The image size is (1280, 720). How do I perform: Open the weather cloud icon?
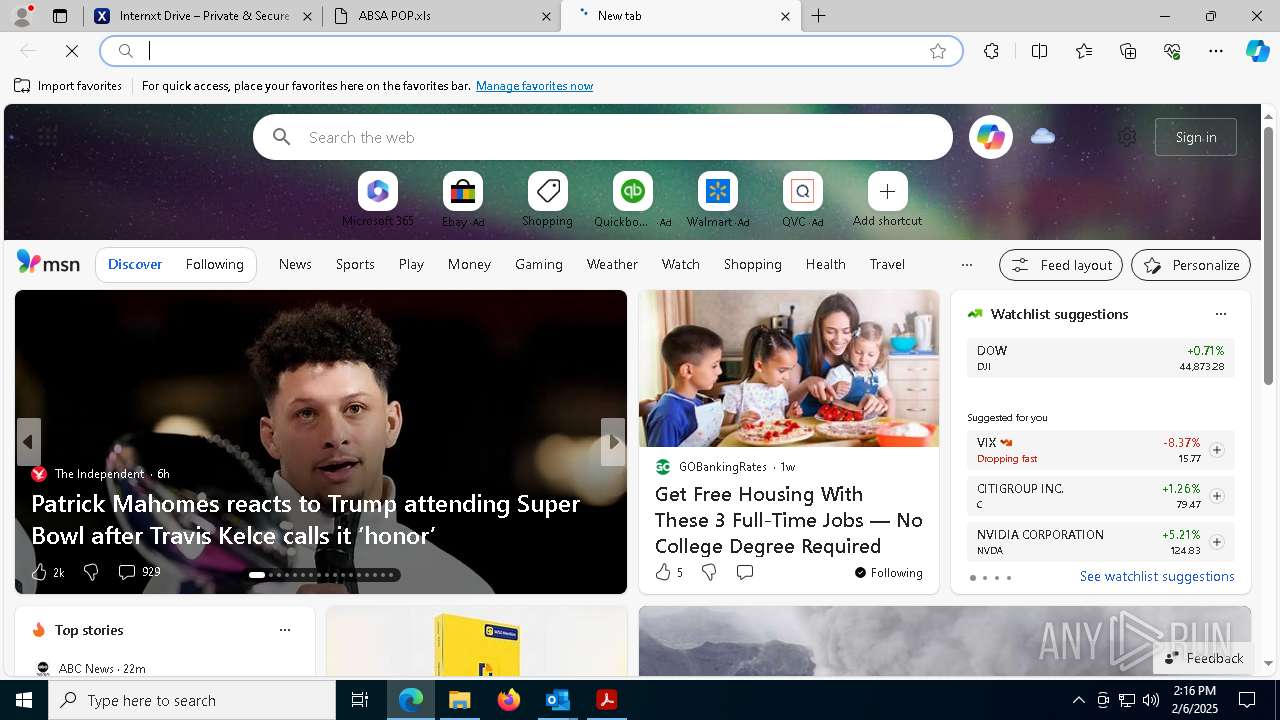tap(1043, 136)
